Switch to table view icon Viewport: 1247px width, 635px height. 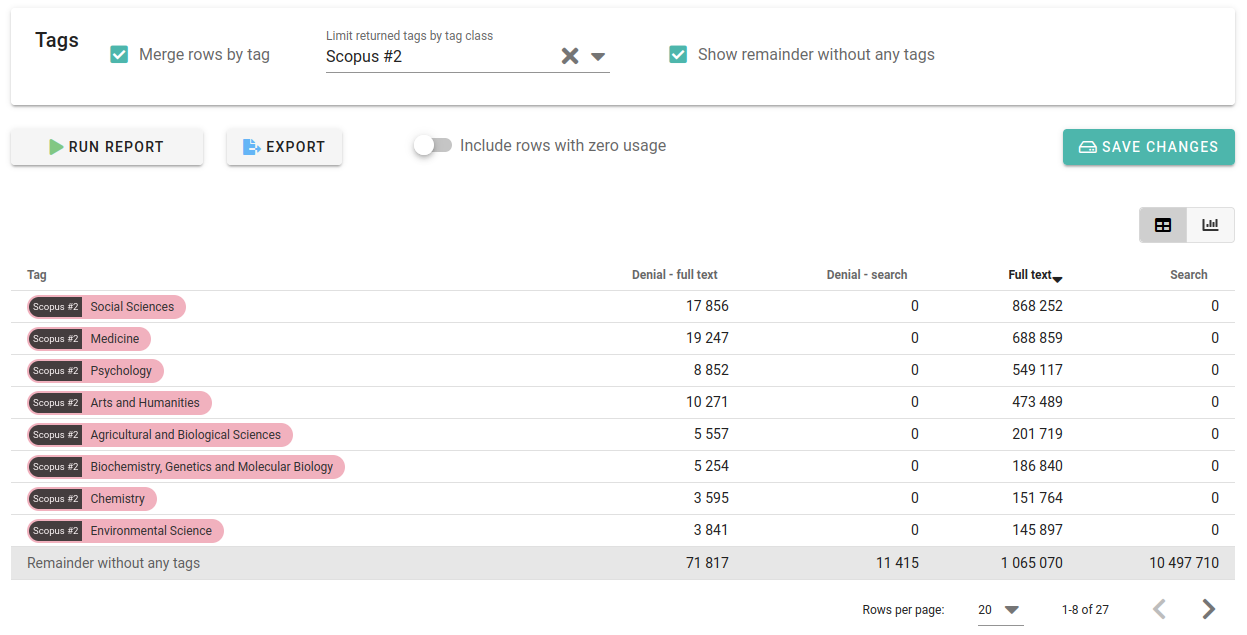[x=1163, y=225]
